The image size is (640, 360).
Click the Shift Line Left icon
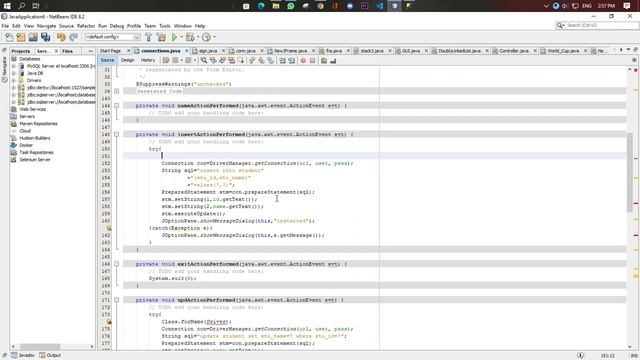pos(282,60)
